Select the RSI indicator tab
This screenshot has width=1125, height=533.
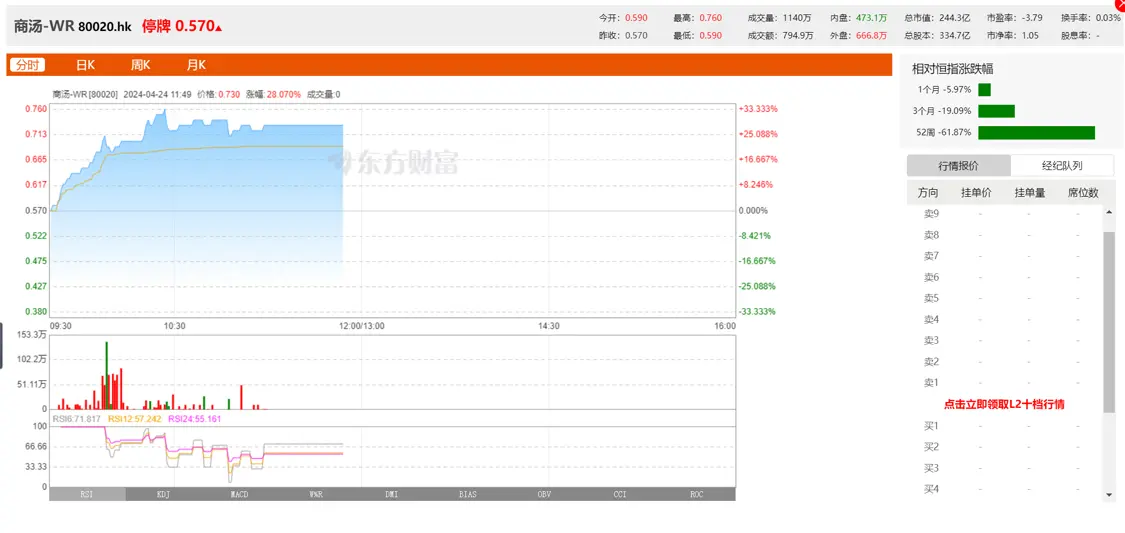pos(88,494)
